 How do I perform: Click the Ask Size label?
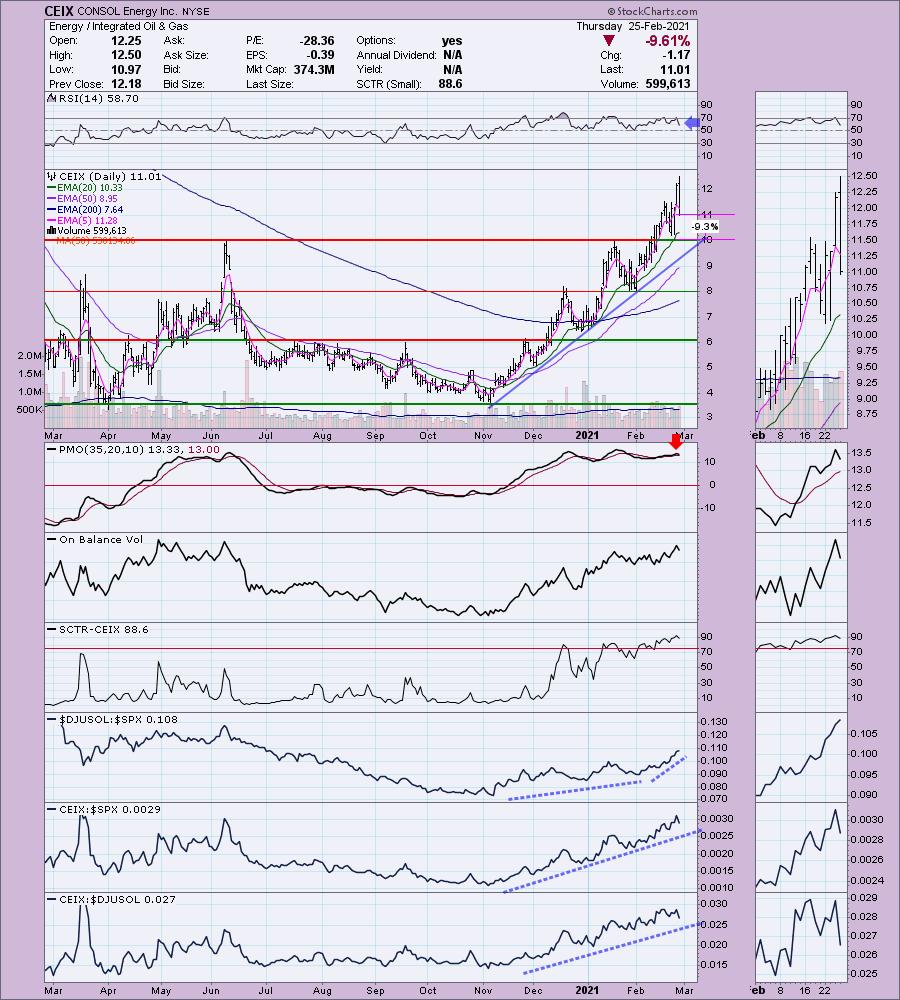(x=186, y=55)
